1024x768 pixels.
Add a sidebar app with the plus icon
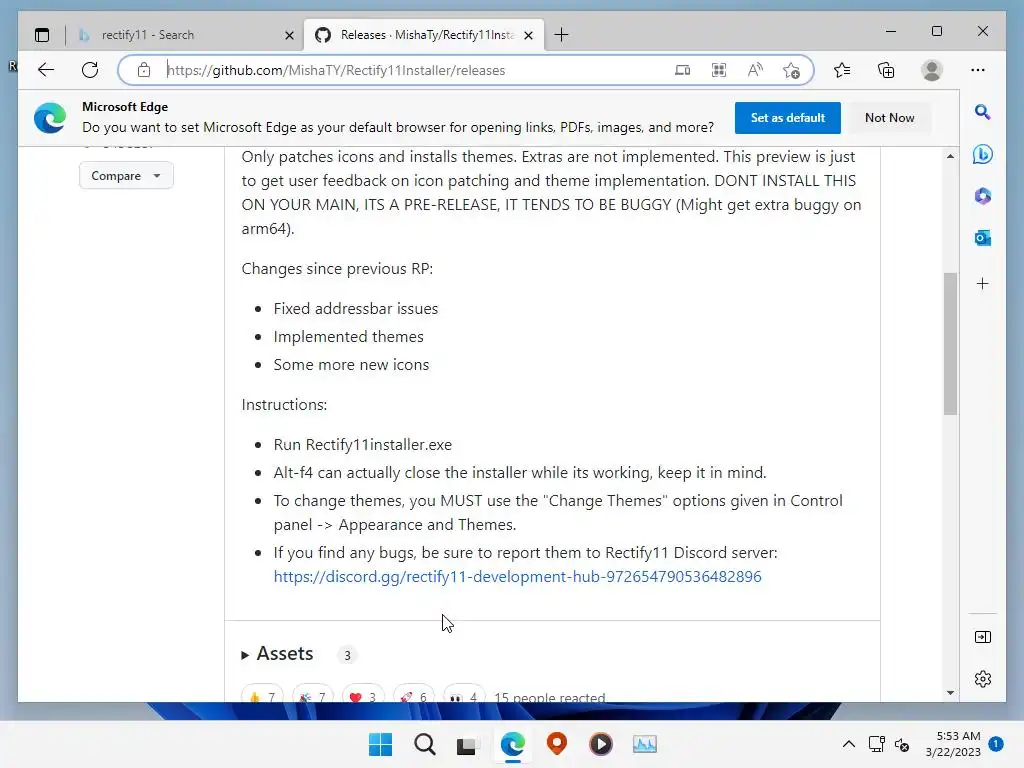click(982, 283)
